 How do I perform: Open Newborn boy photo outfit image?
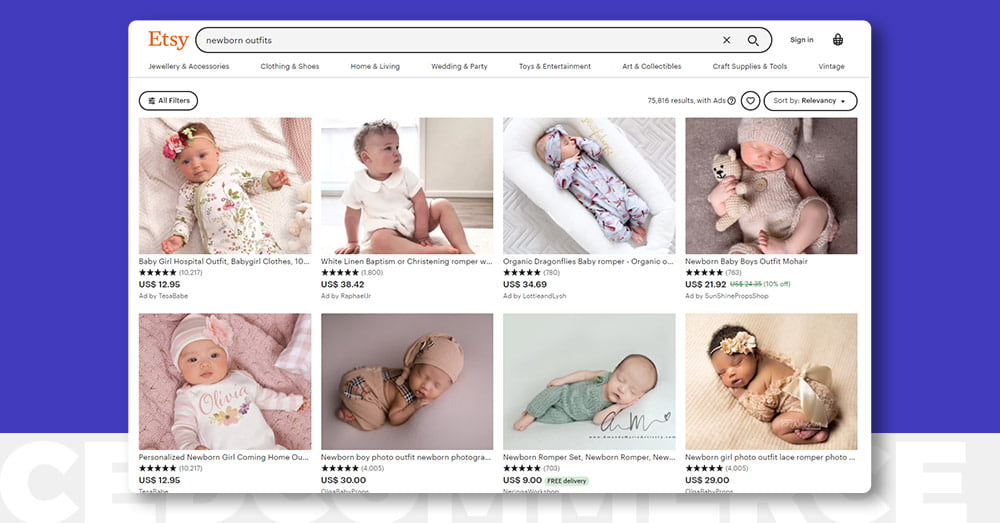[407, 381]
